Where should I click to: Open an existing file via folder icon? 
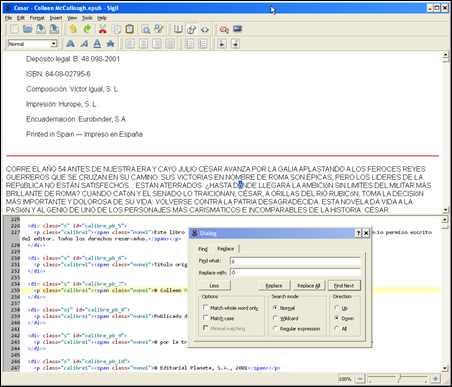[x=28, y=29]
